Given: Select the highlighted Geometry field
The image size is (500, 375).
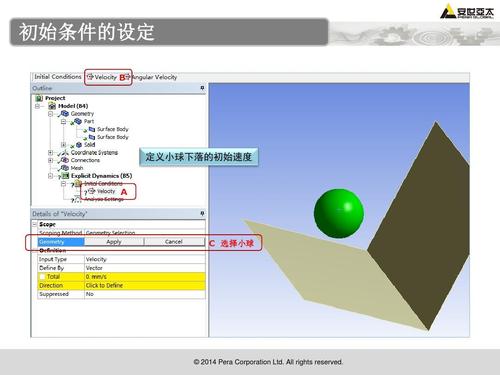Looking at the screenshot, I should pos(61,242).
